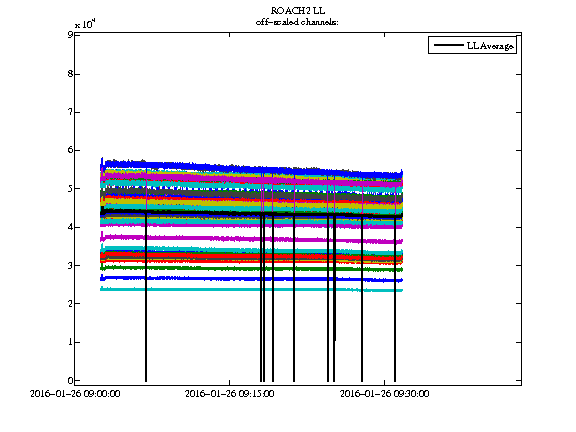Click the 09:15:00 x-axis time label
This screenshot has height=432, width=576.
tap(230, 394)
